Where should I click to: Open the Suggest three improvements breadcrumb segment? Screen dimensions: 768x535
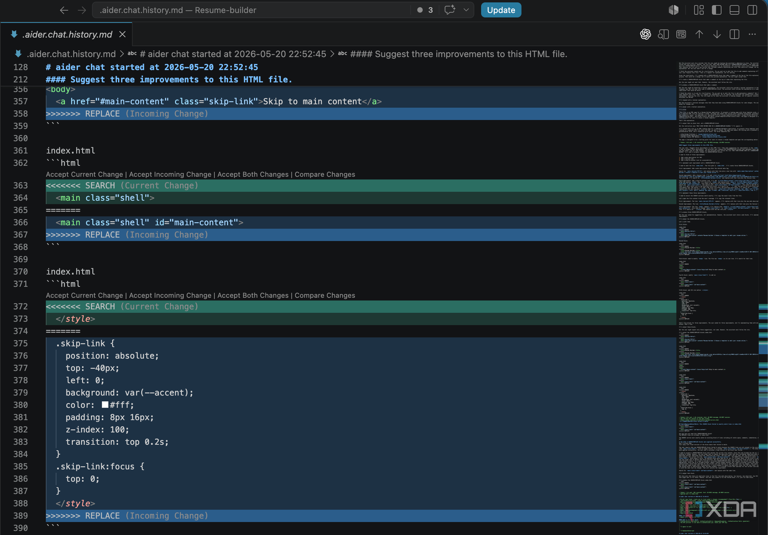point(459,54)
